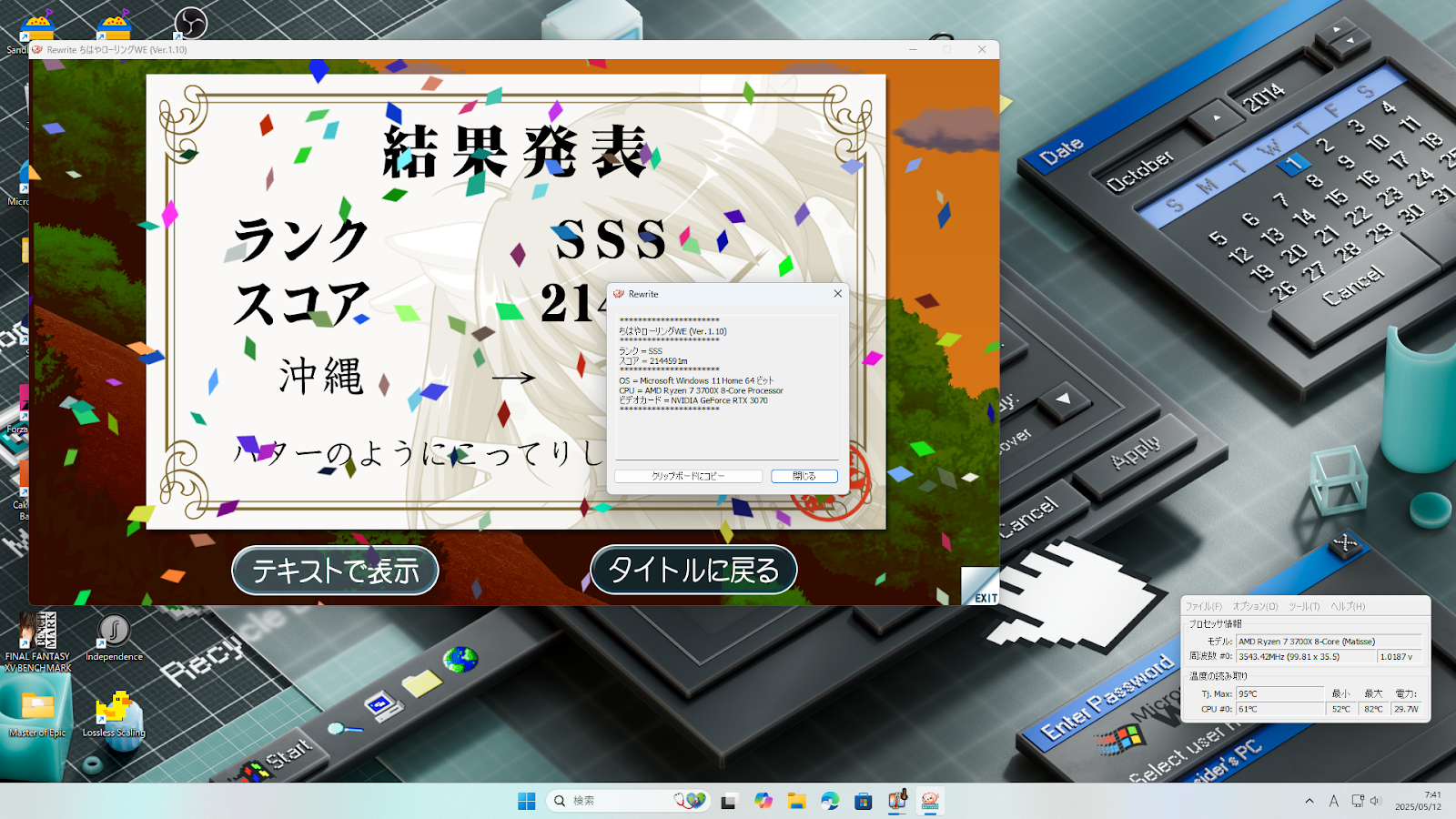Click the ビデオカード = NVIDIA GeForce RTX 3070 line

693,400
